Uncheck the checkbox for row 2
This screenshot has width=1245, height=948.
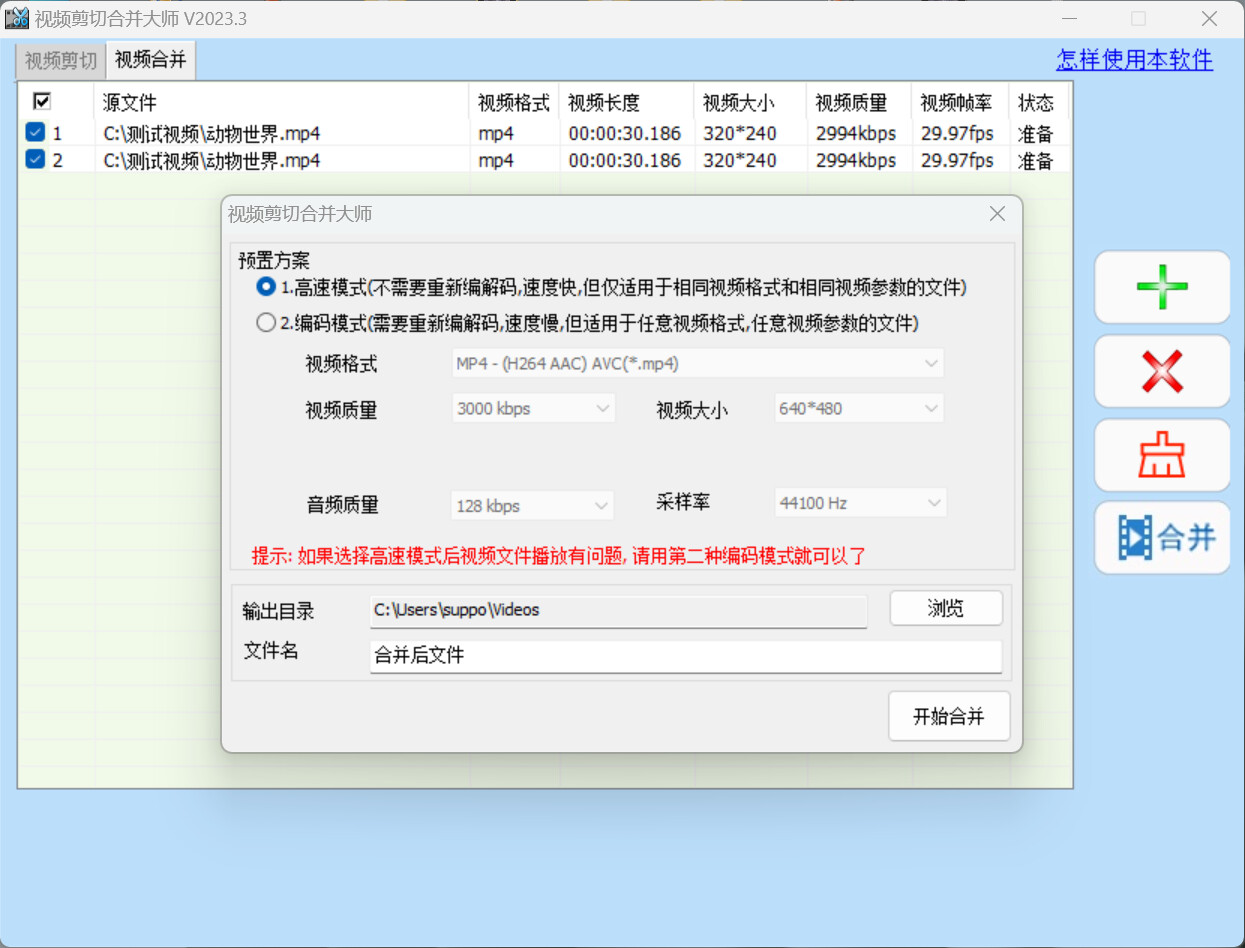click(35, 159)
